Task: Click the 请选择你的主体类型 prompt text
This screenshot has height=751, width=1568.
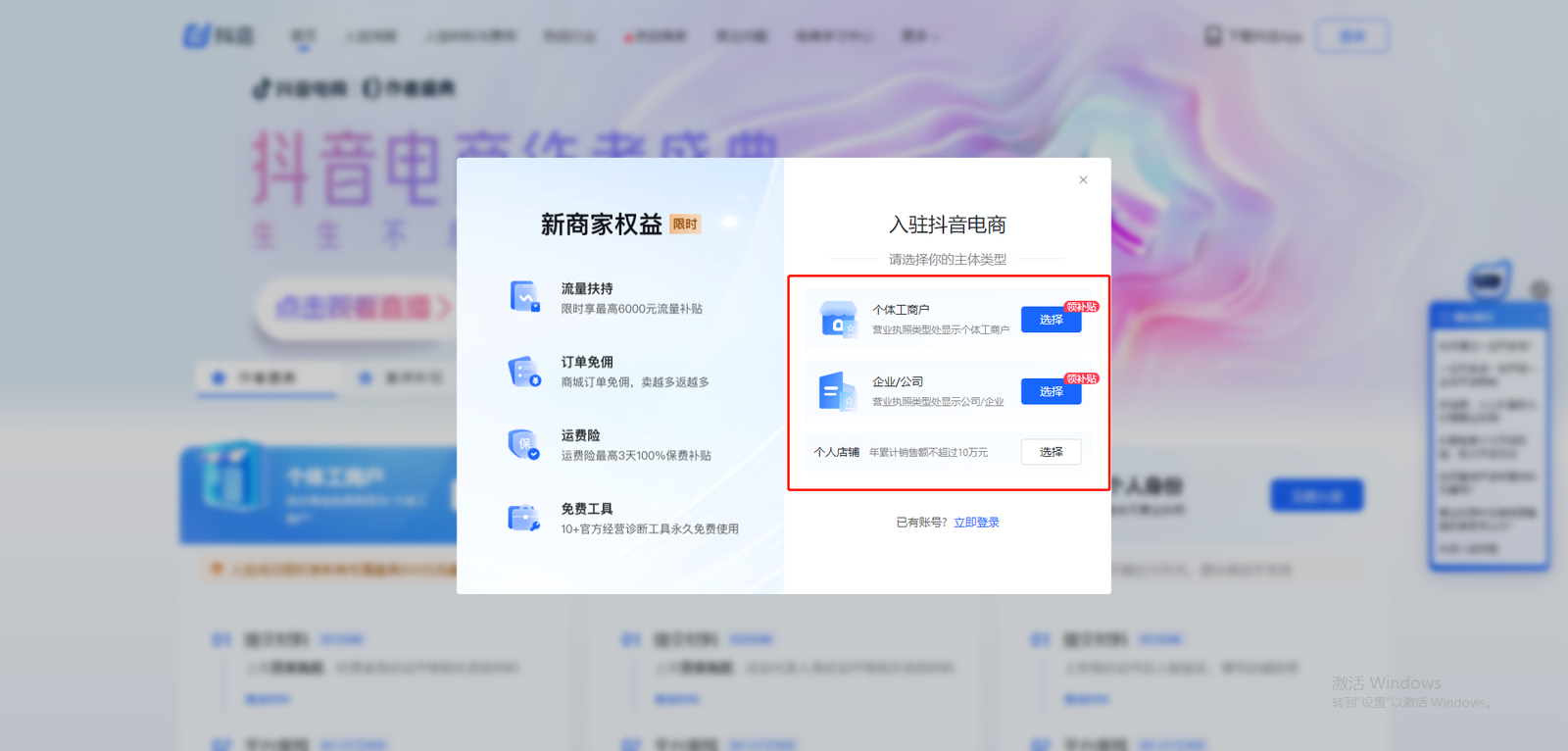Action: [x=948, y=260]
